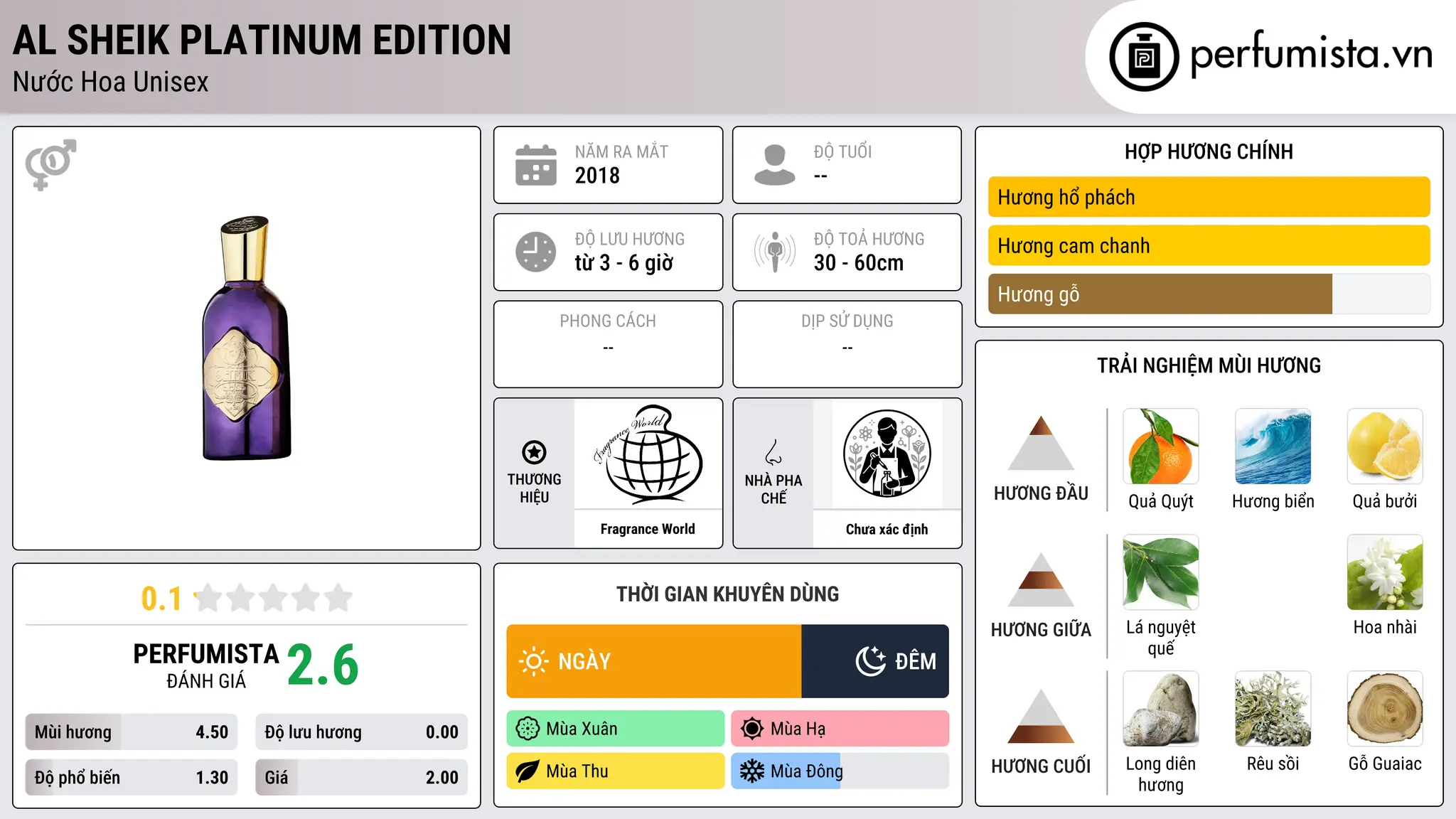Click the Trải nghiệm mùi hương heading
The width and height of the screenshot is (1456, 819).
1209,365
